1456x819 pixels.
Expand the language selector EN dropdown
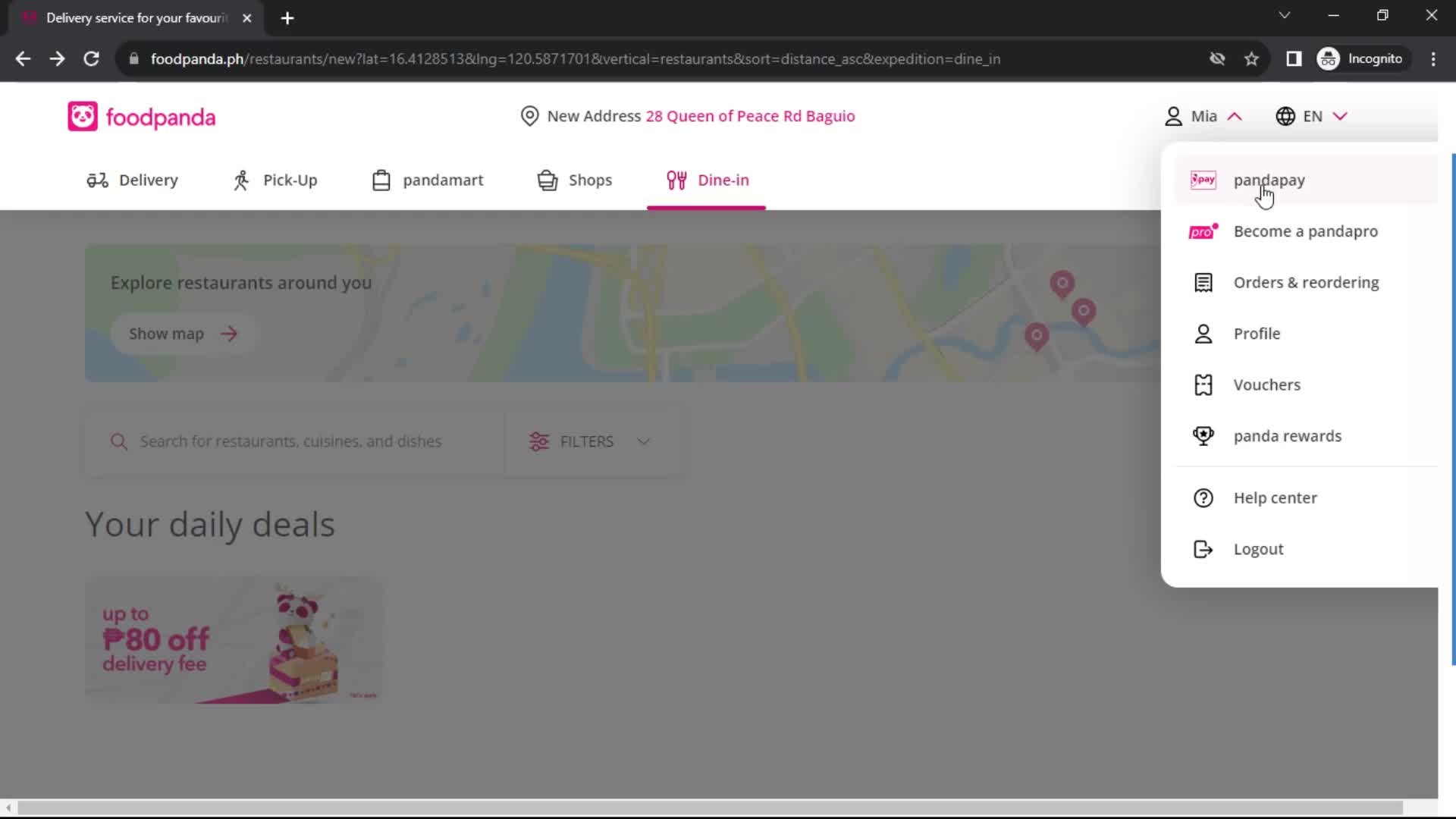[x=1313, y=116]
